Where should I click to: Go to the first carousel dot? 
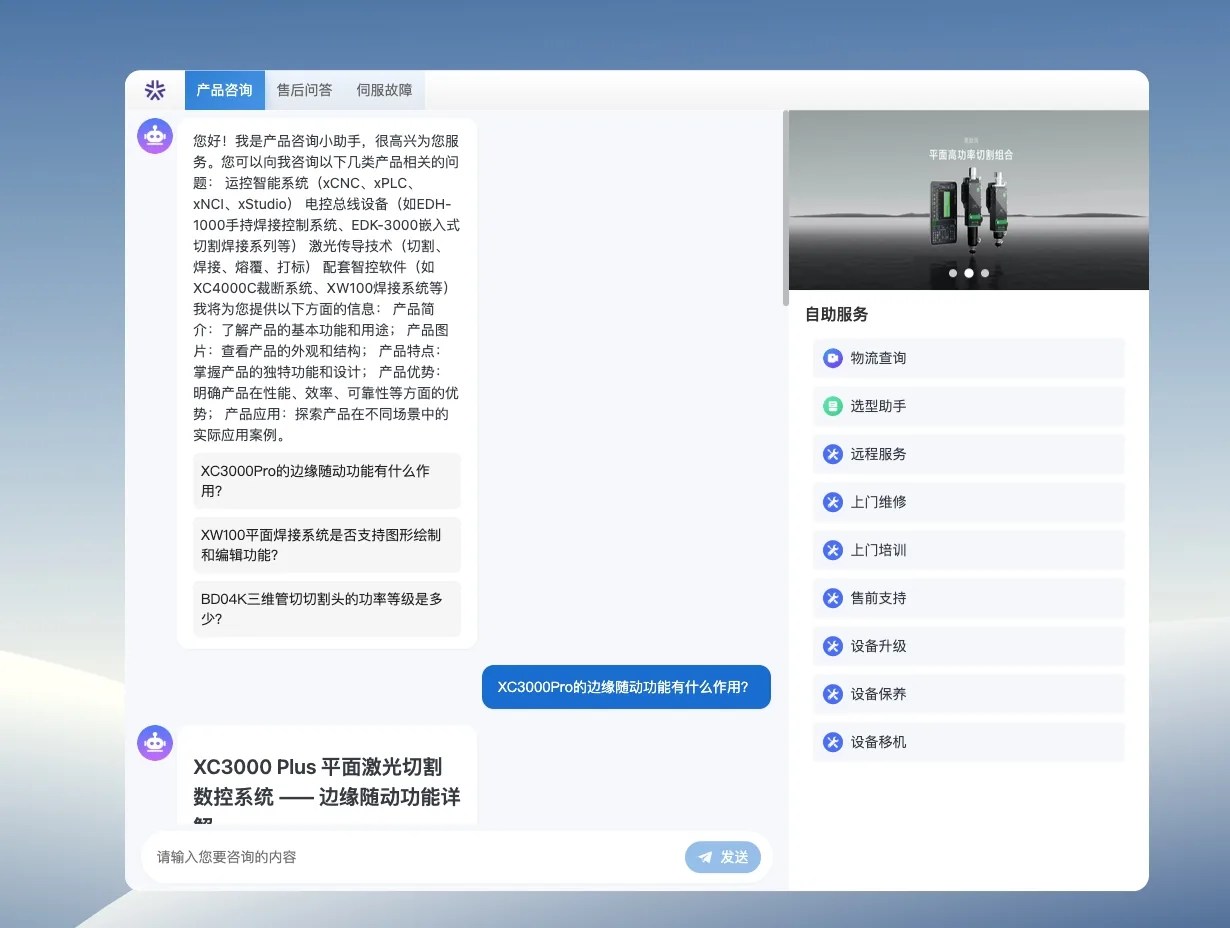953,273
